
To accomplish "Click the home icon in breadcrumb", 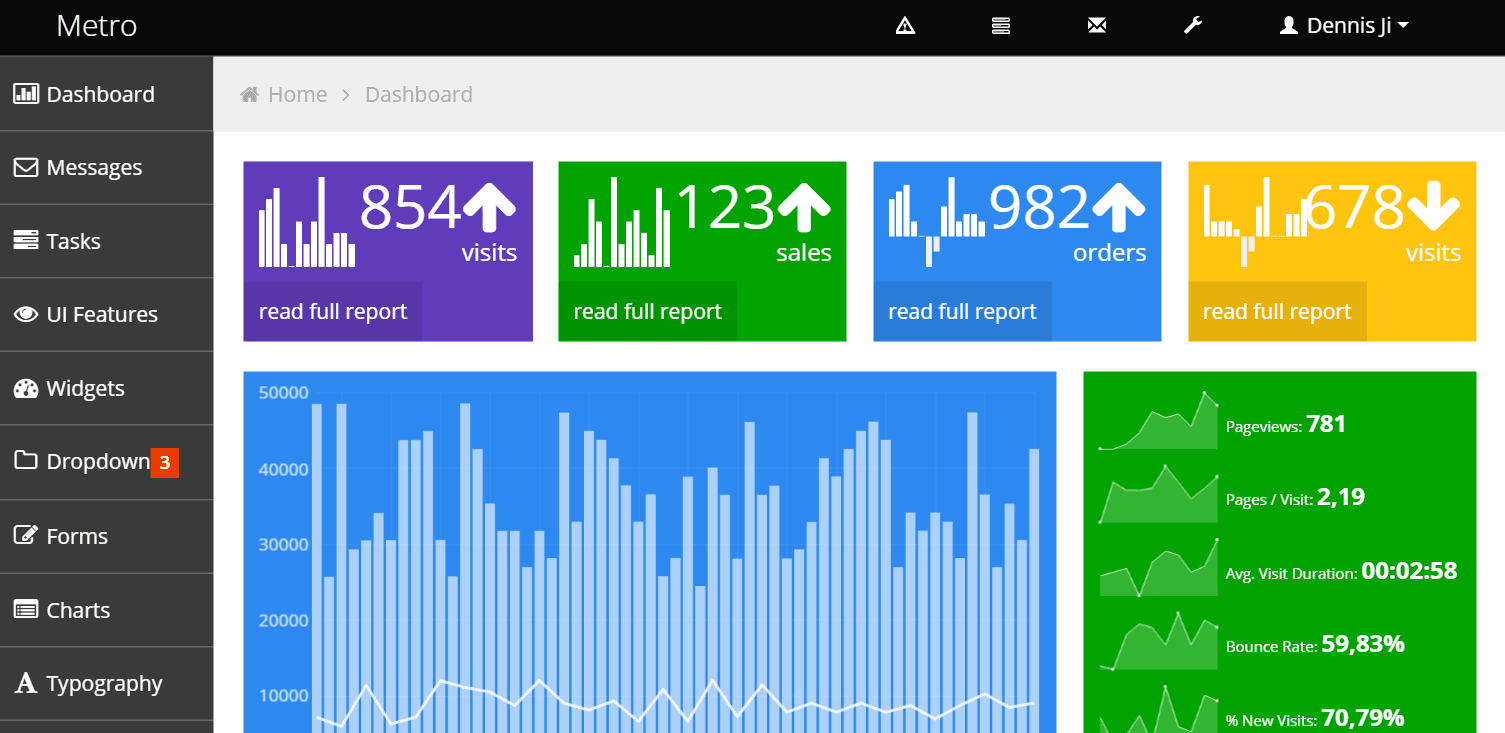I will coord(250,95).
